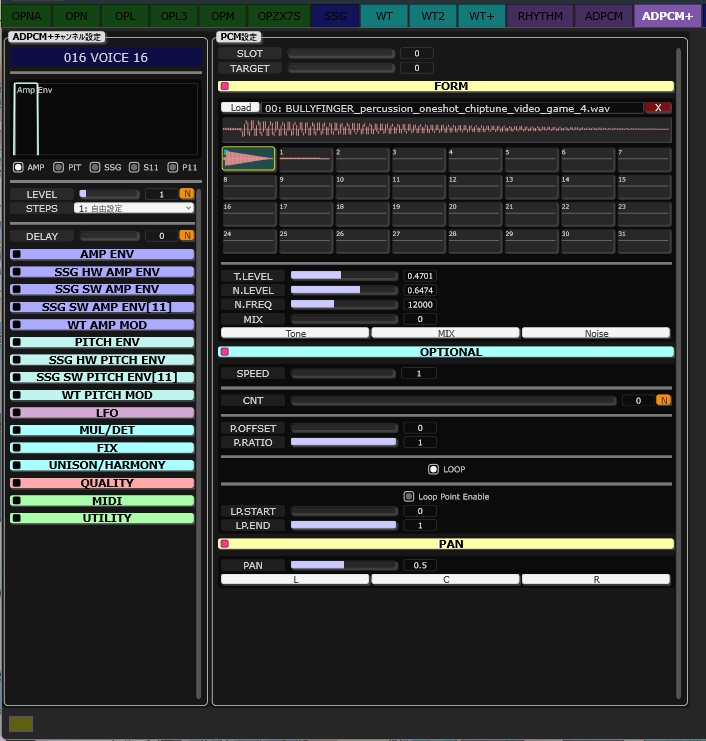Expand the WT PITCH MOD section
This screenshot has width=706, height=741.
[x=102, y=395]
